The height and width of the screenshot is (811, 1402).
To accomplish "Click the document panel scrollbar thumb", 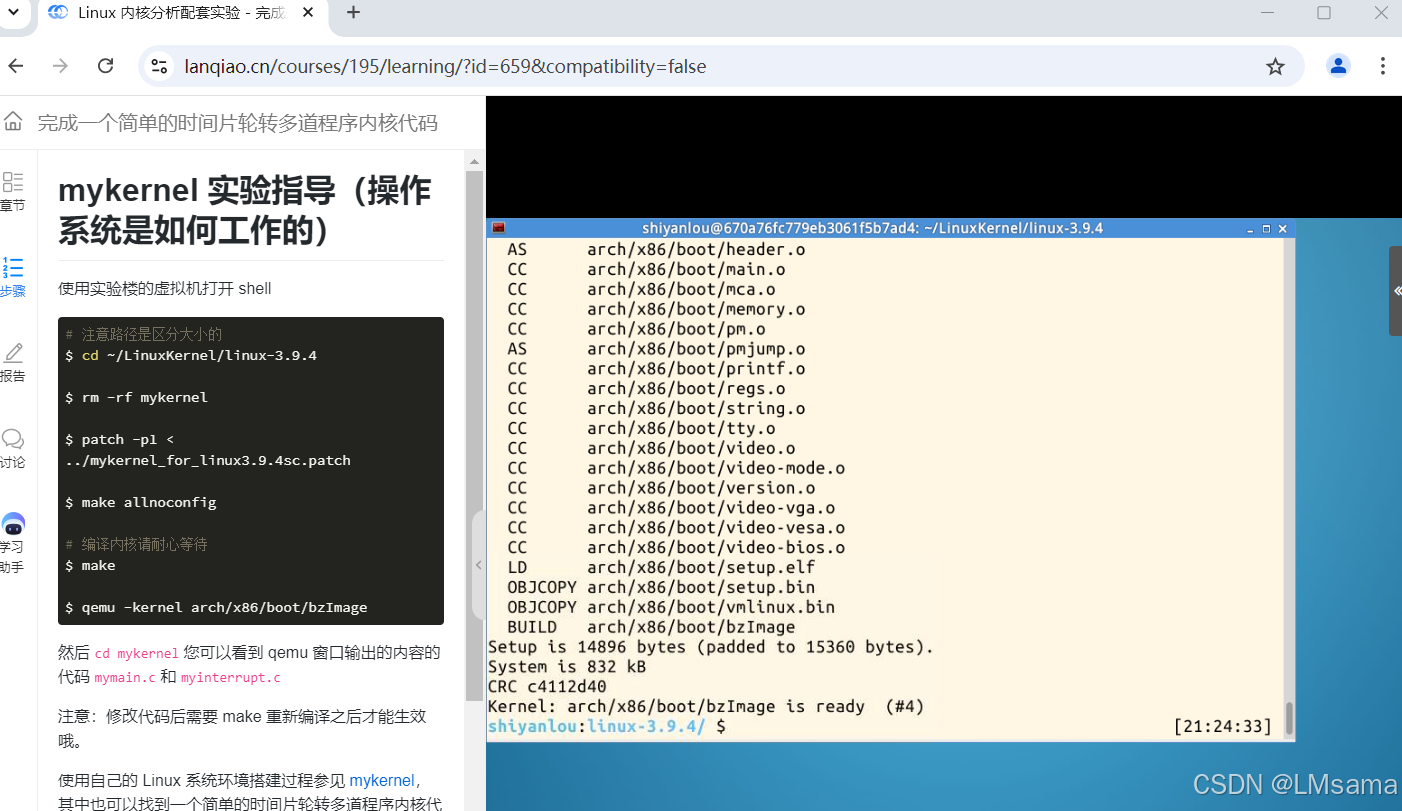I will (474, 435).
